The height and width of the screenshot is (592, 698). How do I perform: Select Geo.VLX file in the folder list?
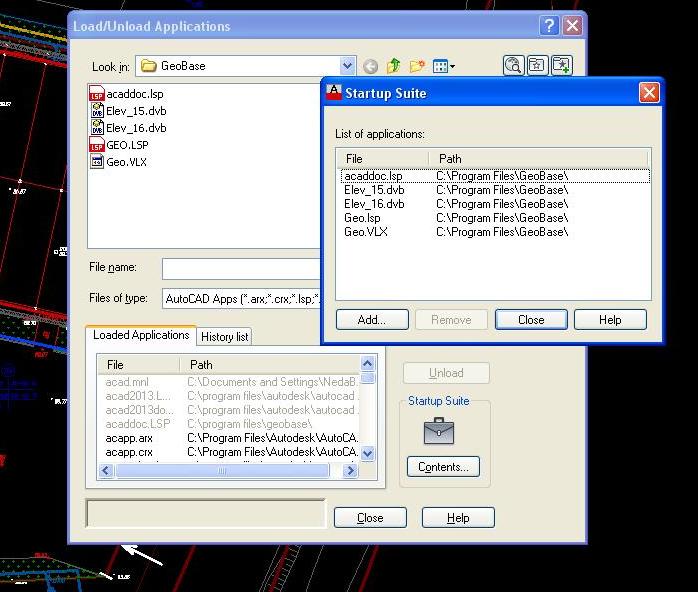pyautogui.click(x=118, y=162)
